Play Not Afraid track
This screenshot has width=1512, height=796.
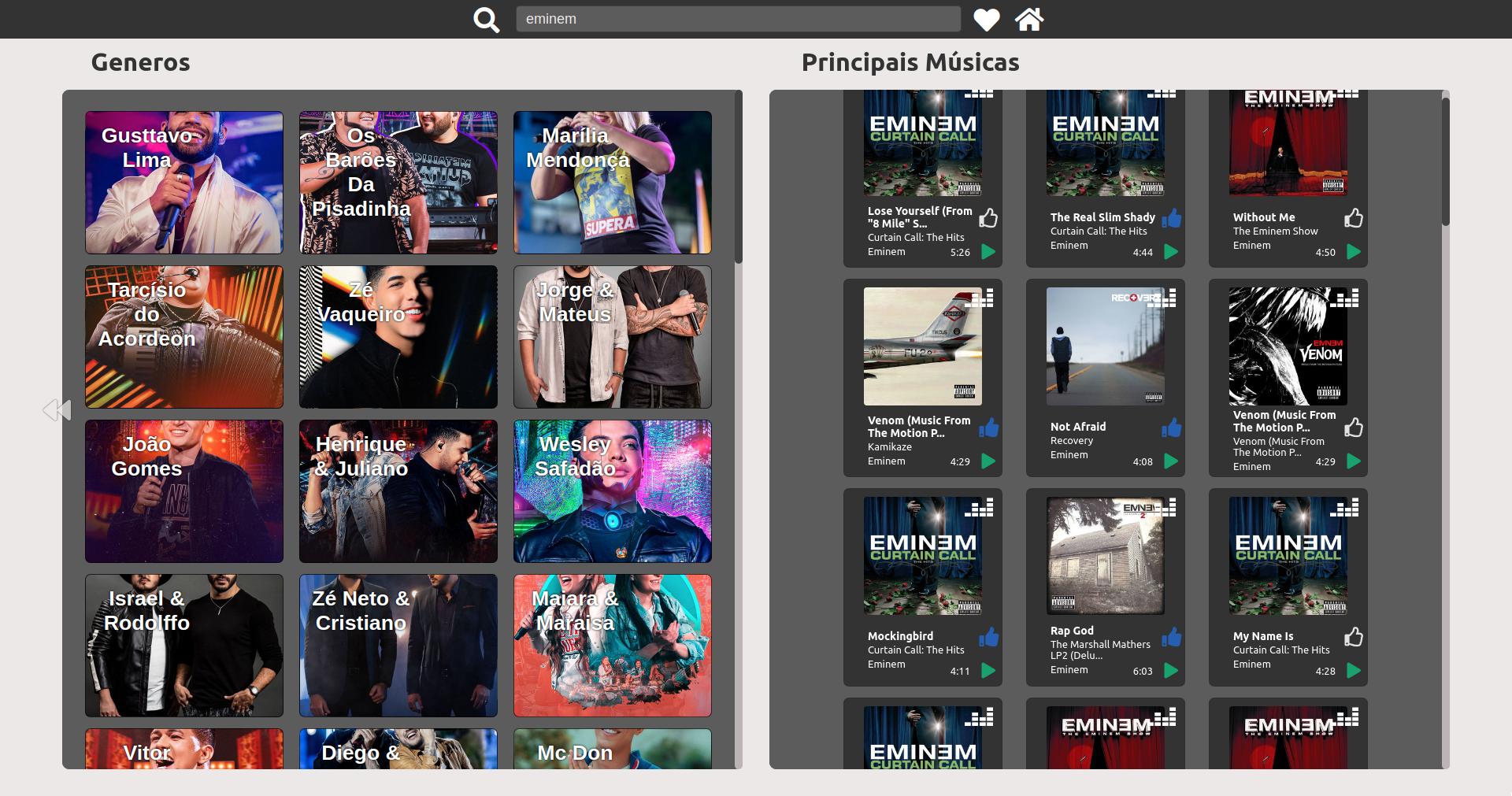1171,461
